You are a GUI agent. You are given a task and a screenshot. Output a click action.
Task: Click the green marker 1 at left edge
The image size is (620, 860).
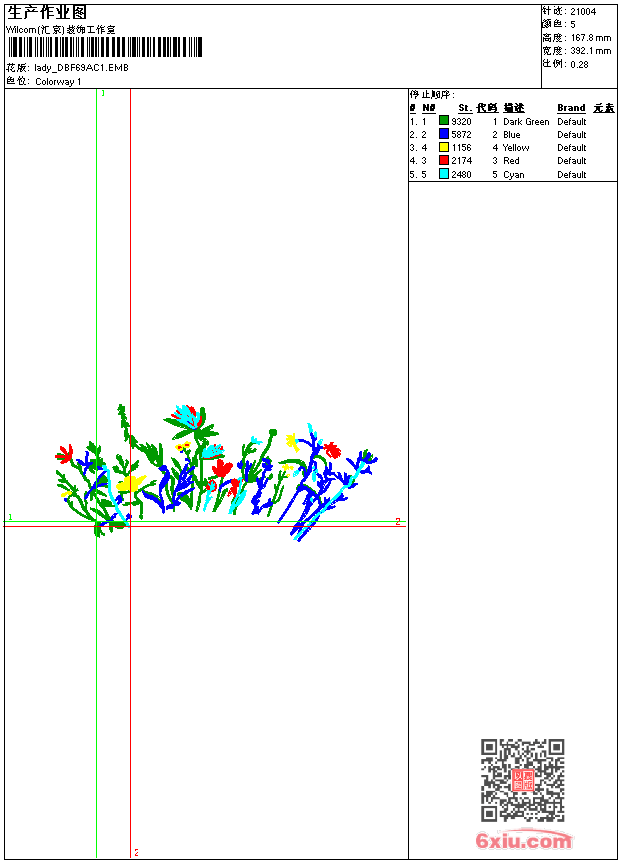[10, 517]
